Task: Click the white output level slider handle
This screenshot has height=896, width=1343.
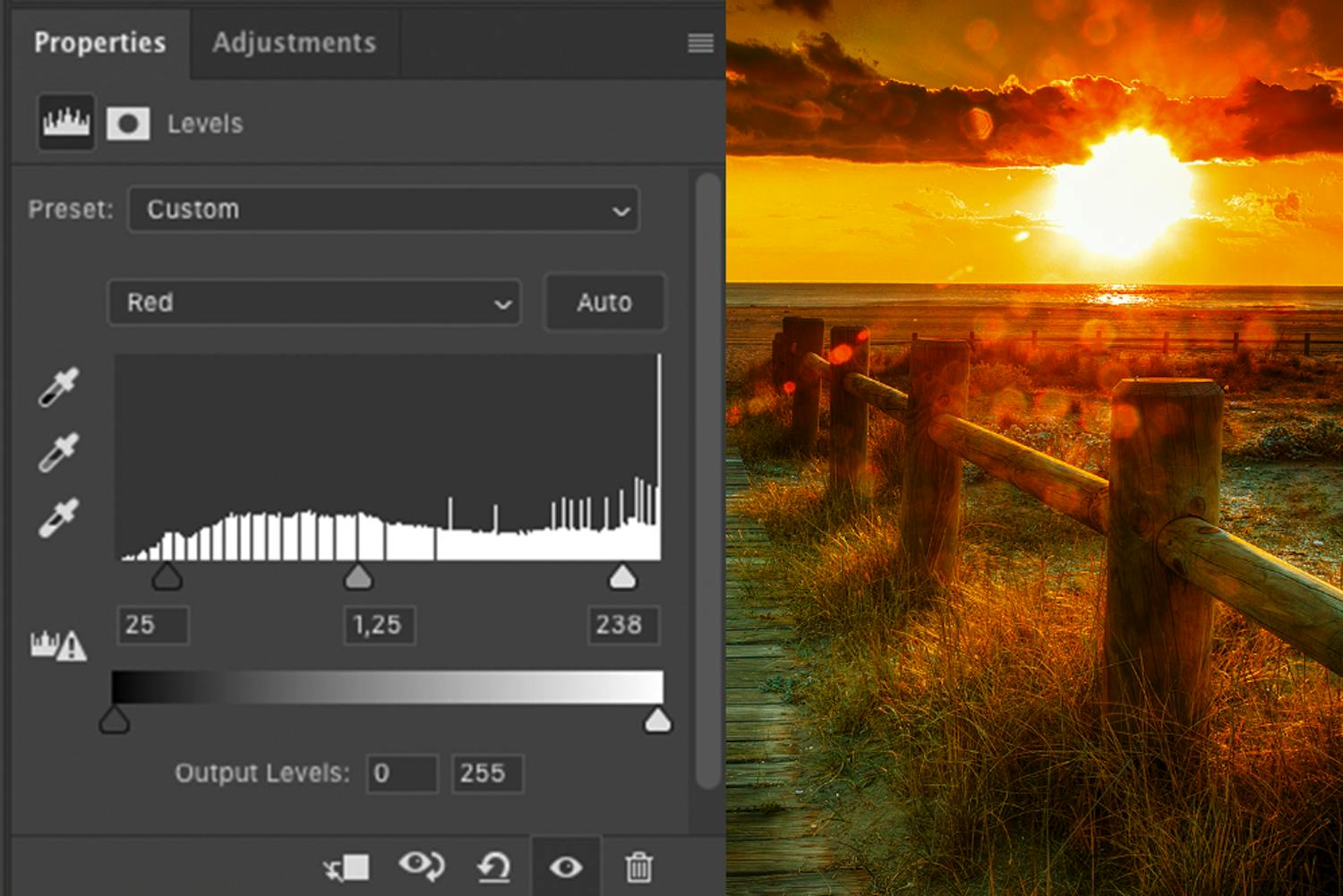Action: 659,717
